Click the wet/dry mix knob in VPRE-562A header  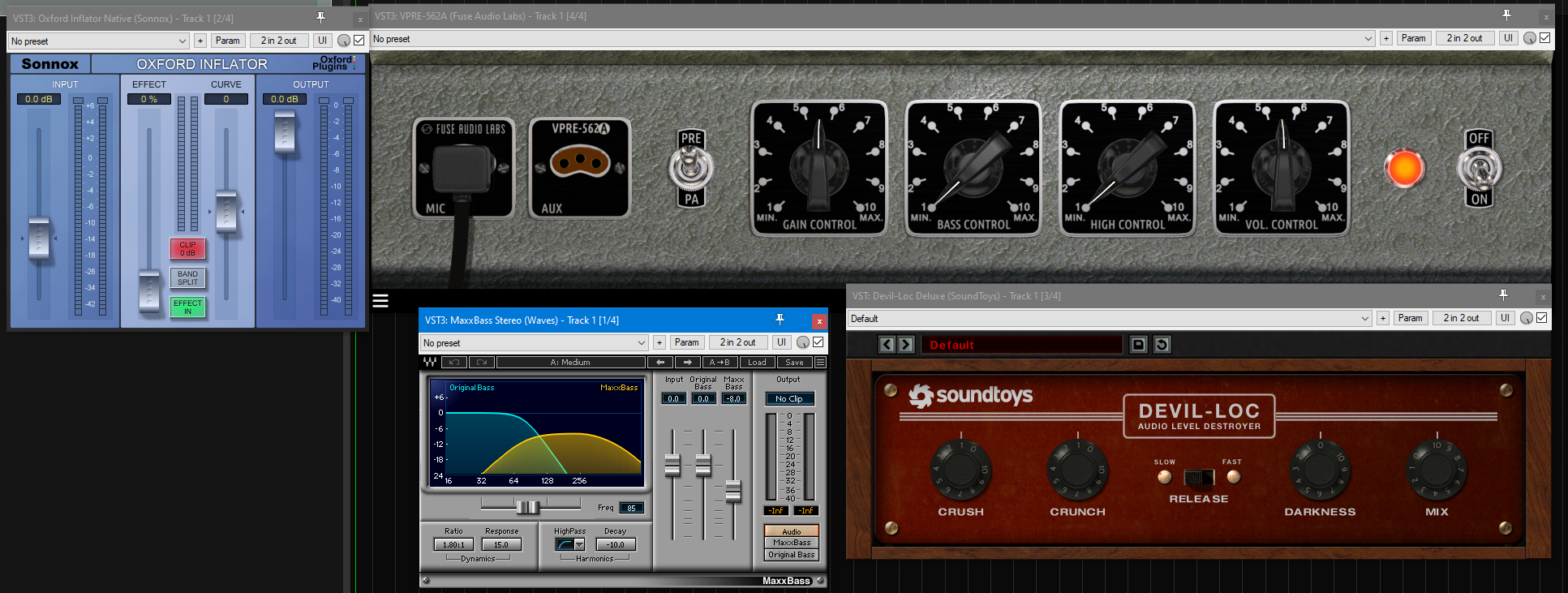click(1530, 38)
